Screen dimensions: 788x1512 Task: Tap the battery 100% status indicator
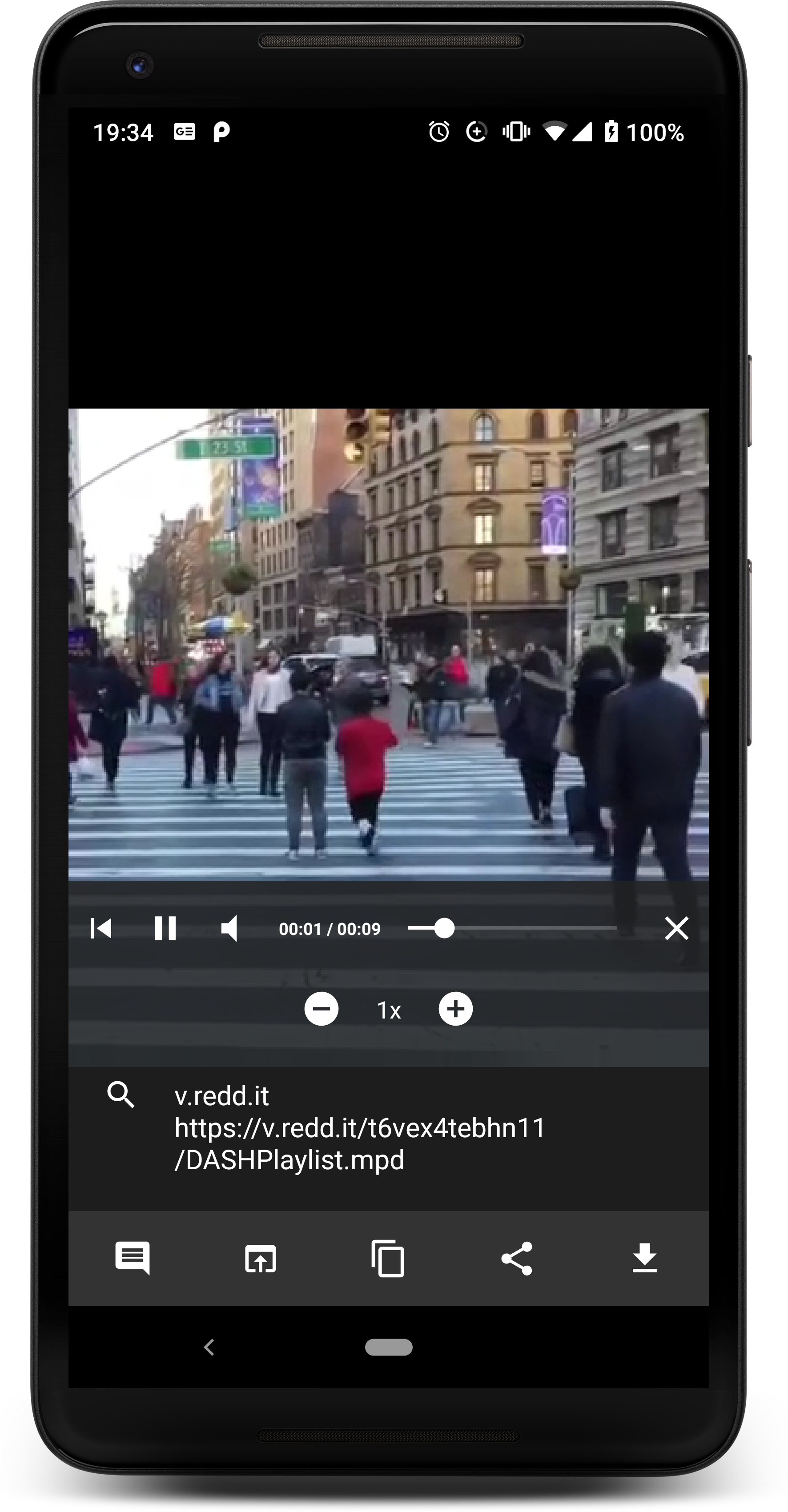(x=645, y=132)
